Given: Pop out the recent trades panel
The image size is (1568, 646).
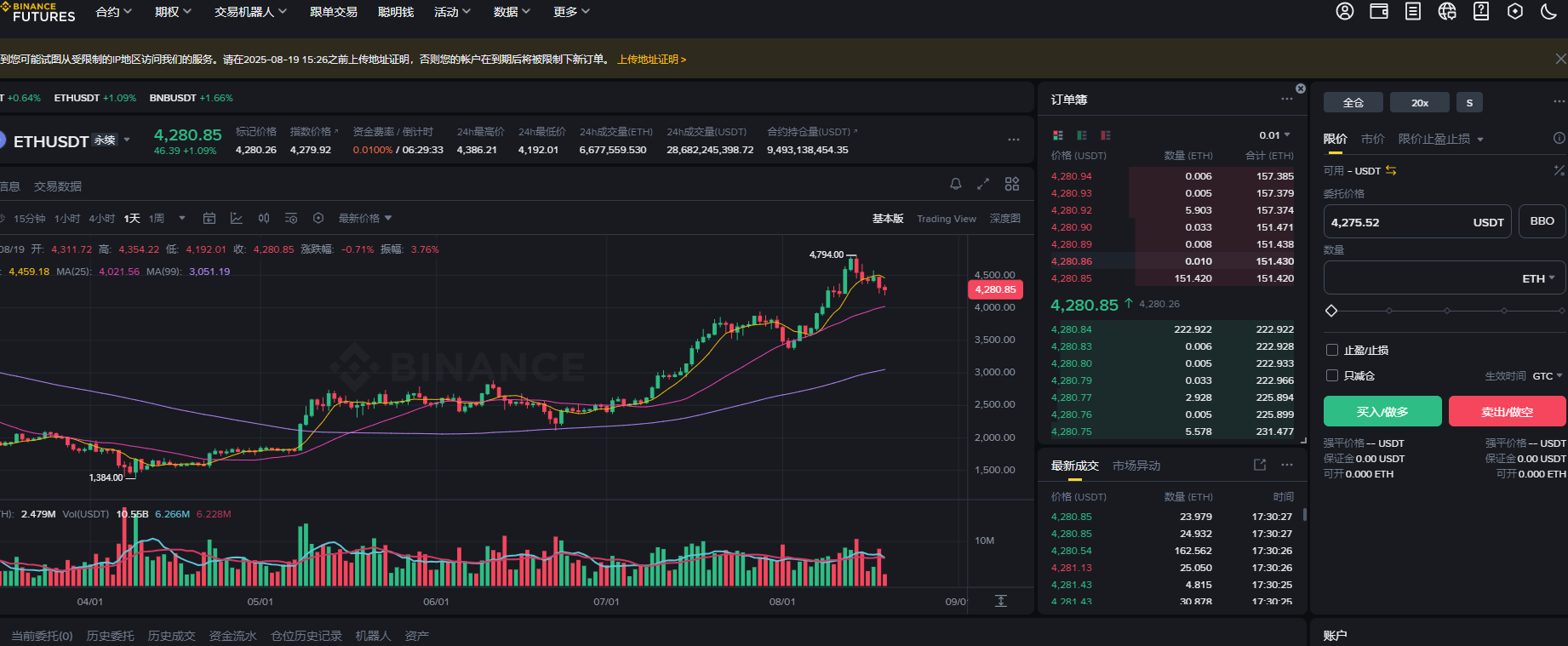Looking at the screenshot, I should pos(1260,465).
